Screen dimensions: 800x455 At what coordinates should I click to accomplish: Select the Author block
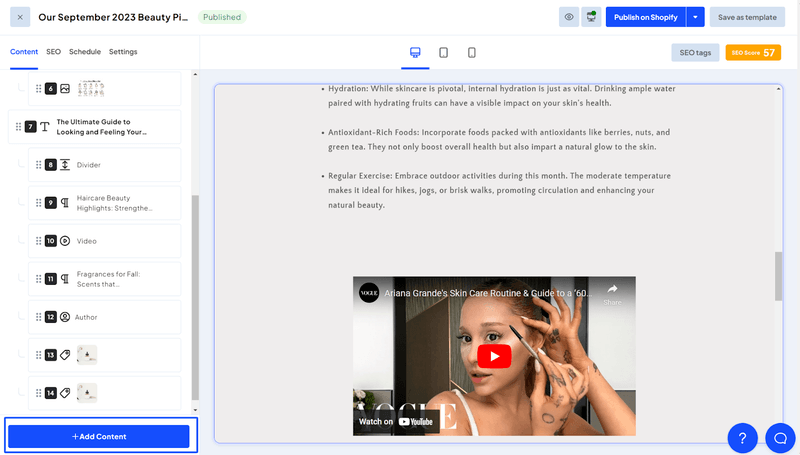105,317
